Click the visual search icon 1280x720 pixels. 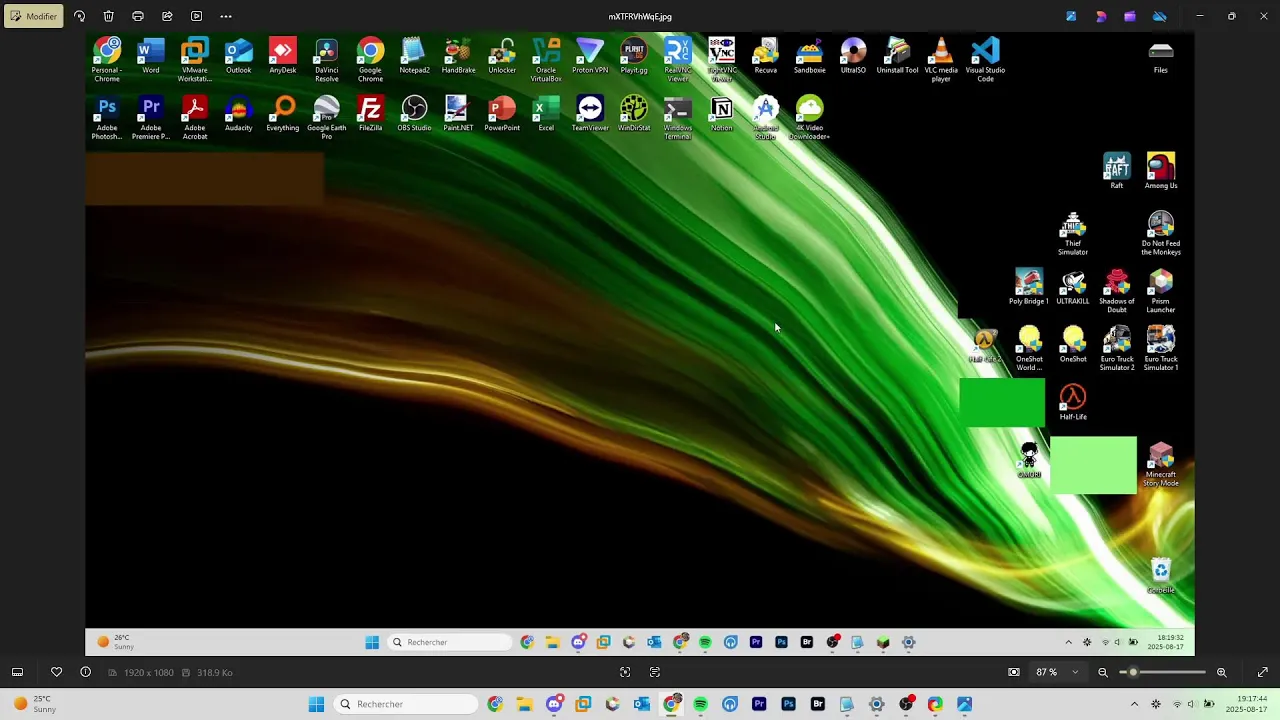tap(625, 672)
